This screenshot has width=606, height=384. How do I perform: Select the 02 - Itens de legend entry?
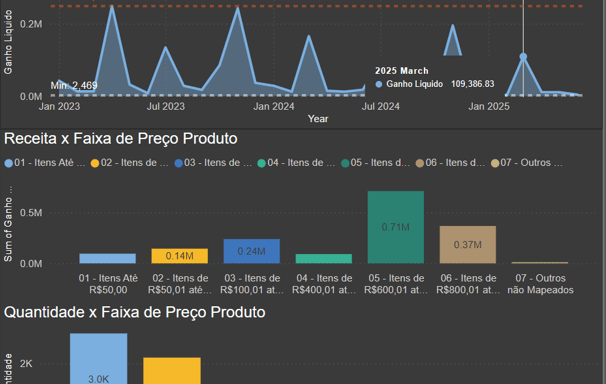pyautogui.click(x=129, y=163)
